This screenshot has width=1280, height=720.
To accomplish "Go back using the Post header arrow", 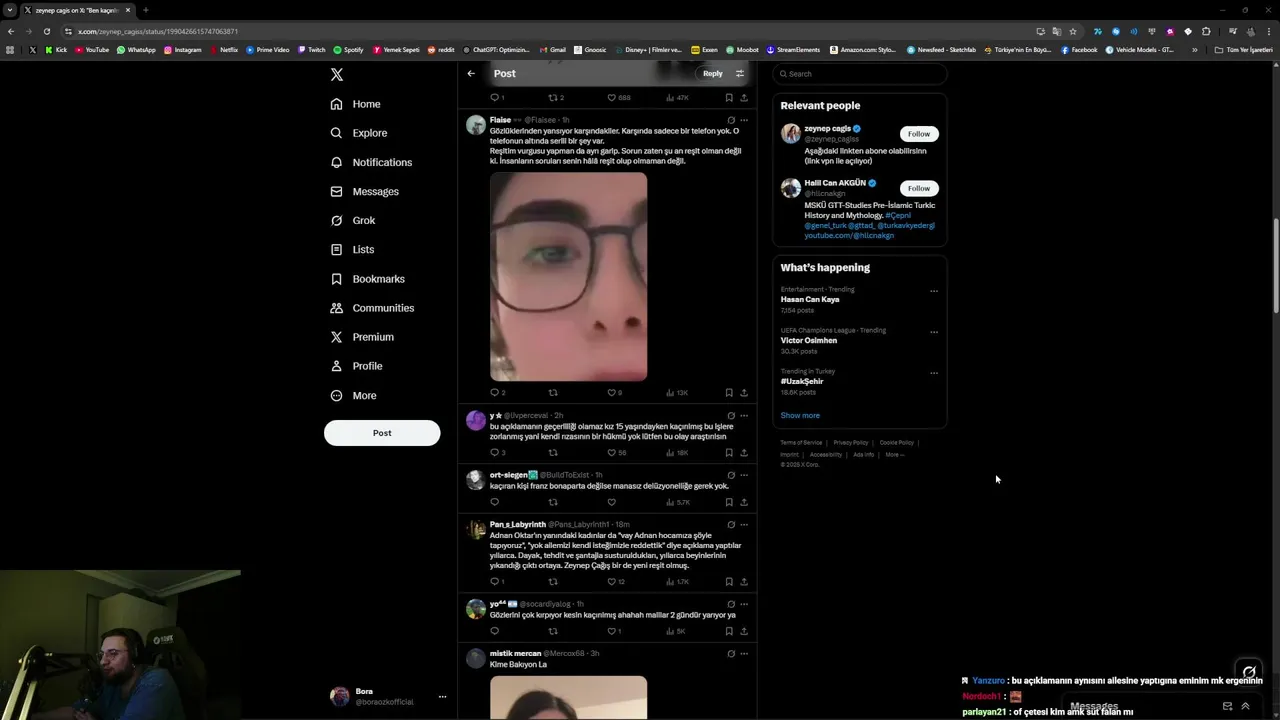I will click(471, 73).
